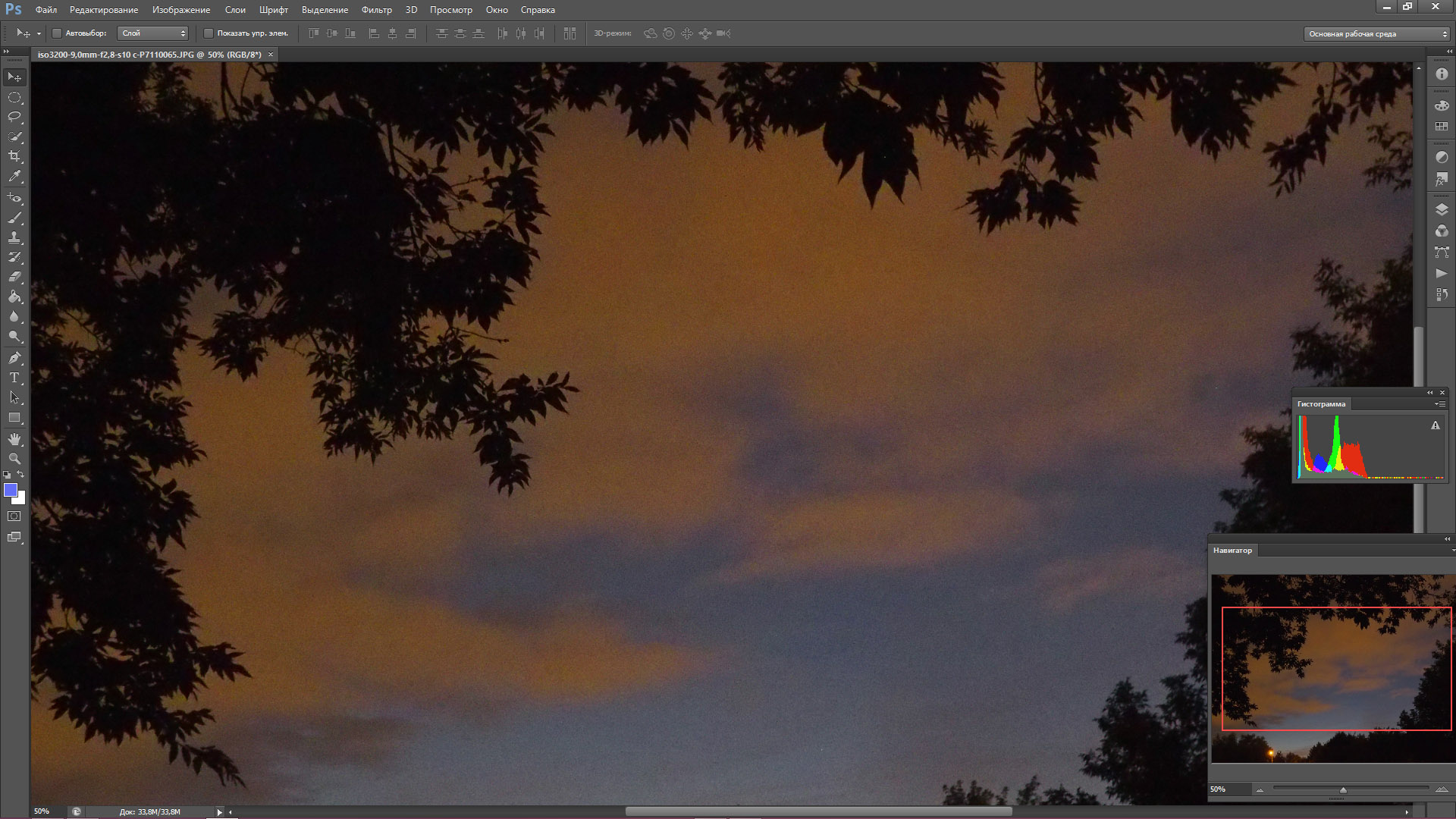
Task: Open the Фильтр menu
Action: [376, 10]
